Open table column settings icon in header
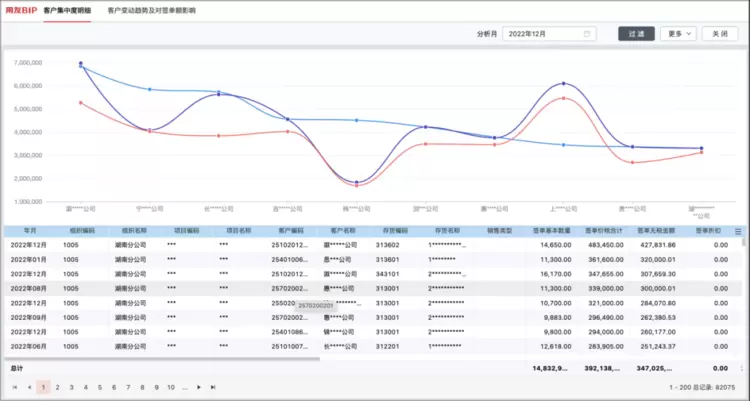 pos(739,231)
